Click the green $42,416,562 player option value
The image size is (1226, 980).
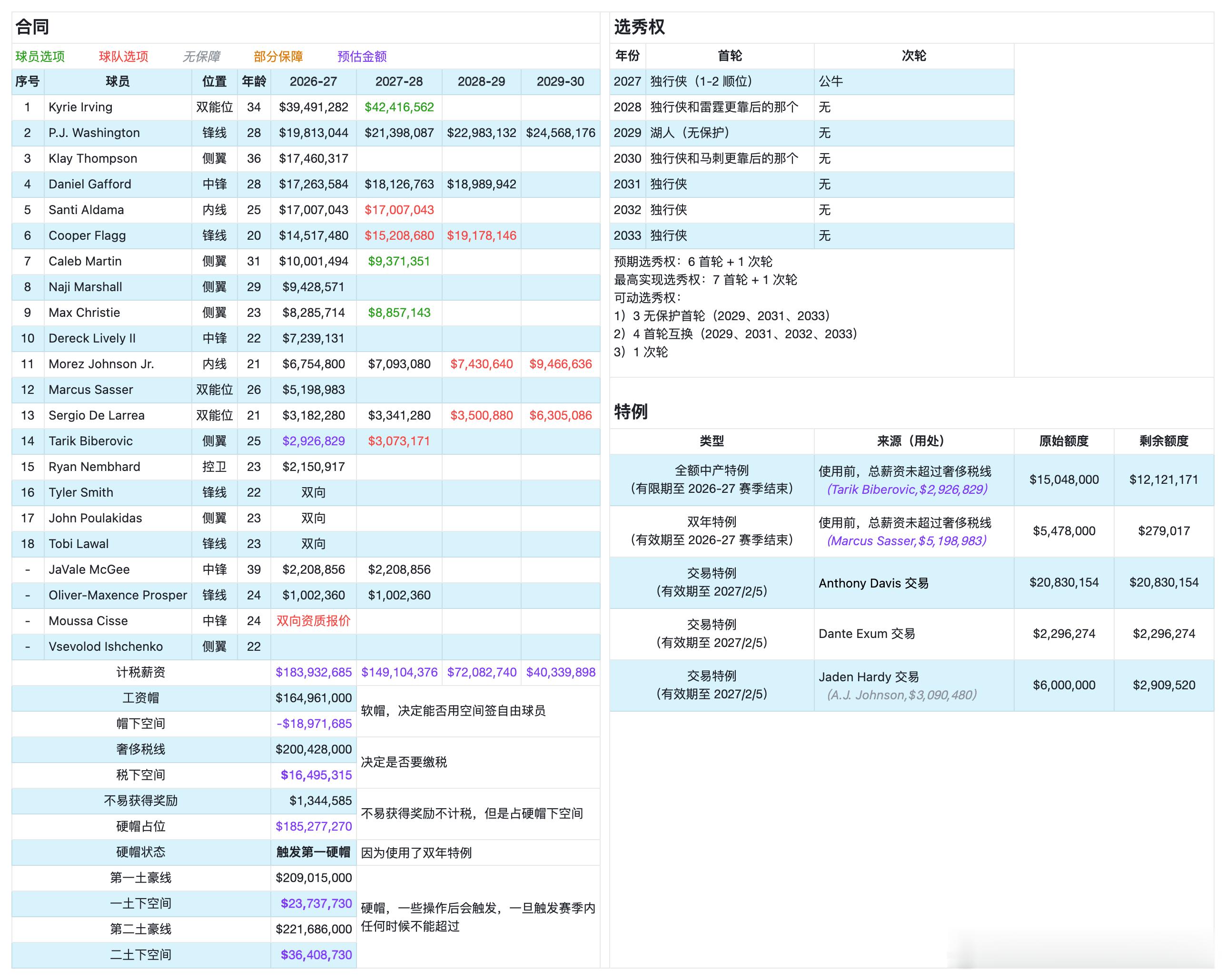coord(399,107)
